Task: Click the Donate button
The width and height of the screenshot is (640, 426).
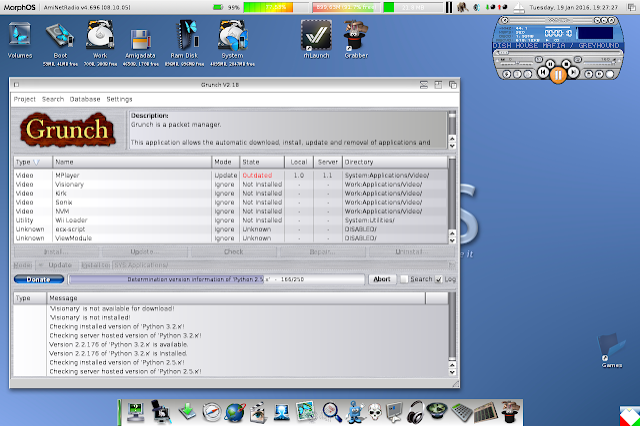Action: click(38, 279)
